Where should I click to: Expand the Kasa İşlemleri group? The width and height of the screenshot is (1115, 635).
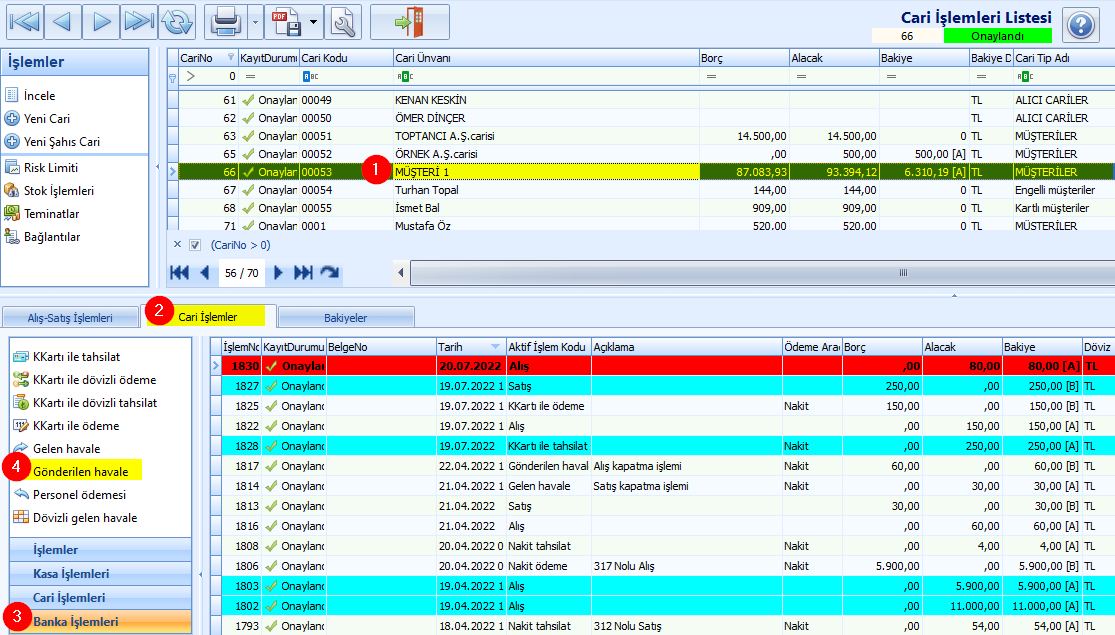(x=100, y=574)
